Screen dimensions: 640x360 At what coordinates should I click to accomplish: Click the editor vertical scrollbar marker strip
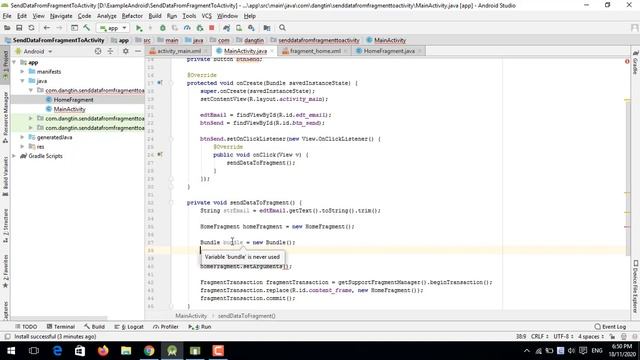pos(627,184)
